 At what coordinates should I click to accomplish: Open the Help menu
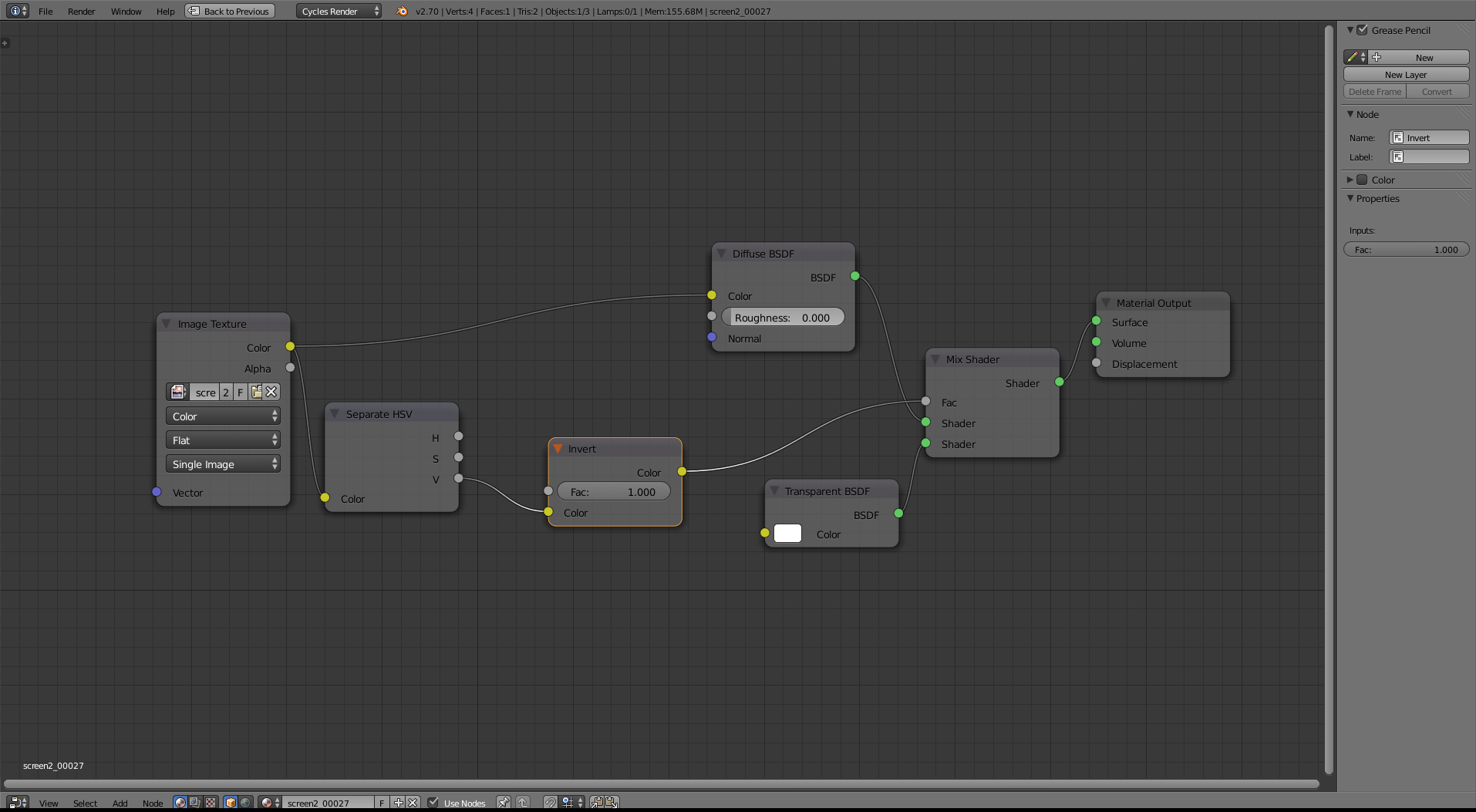[x=165, y=11]
